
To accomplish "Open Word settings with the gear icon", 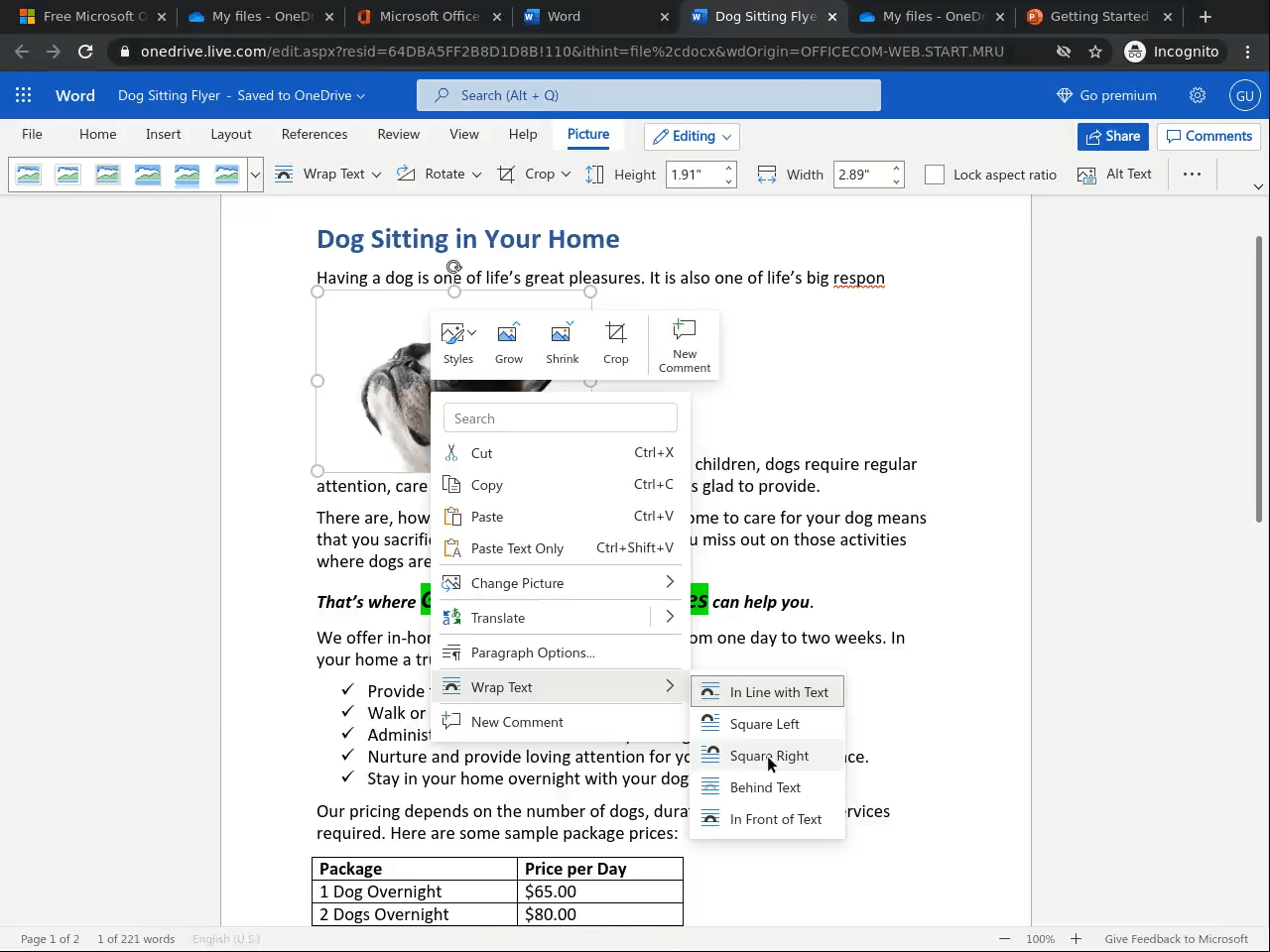I will 1198,95.
